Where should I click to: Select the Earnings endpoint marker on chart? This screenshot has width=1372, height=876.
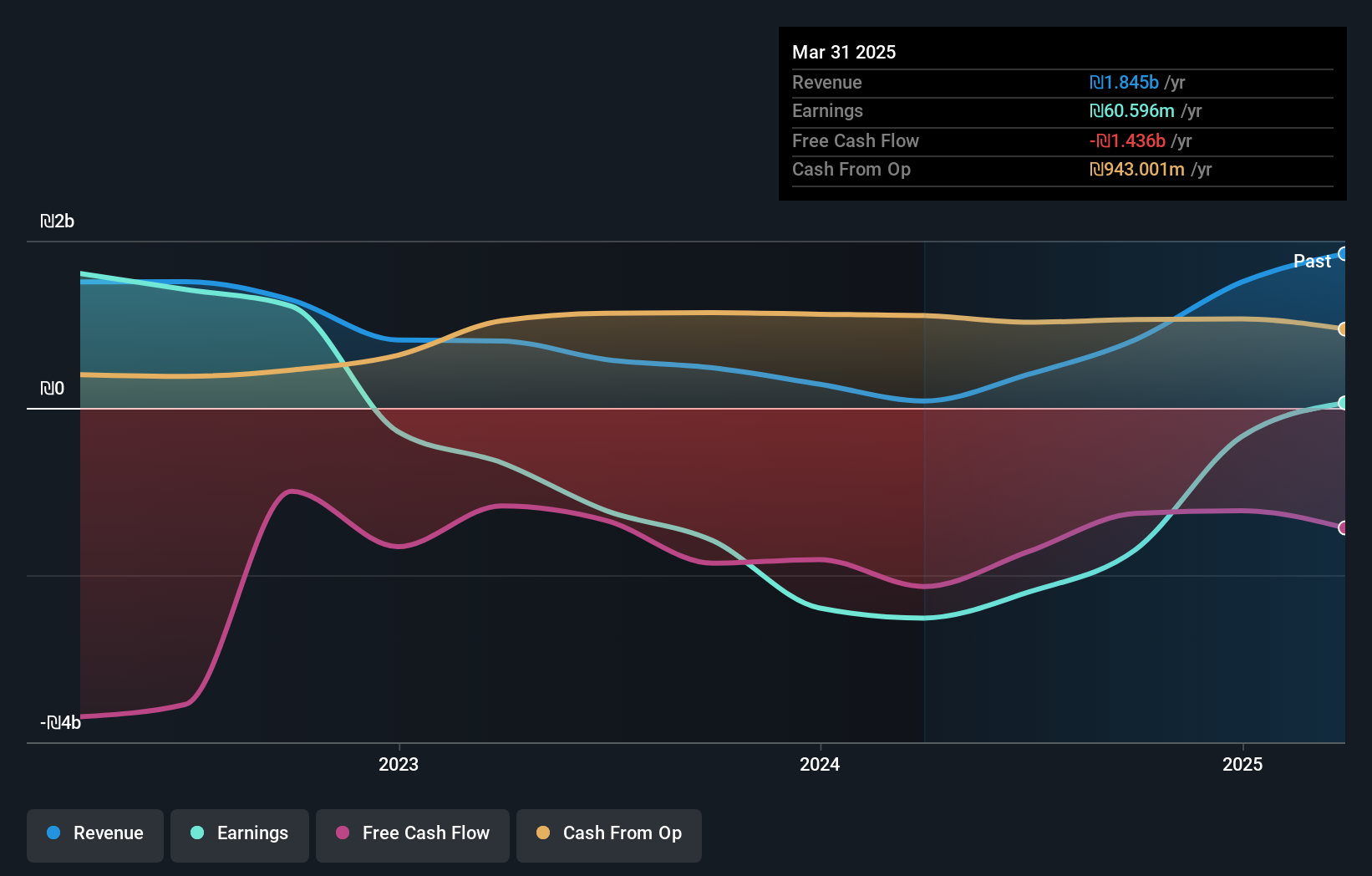(1343, 403)
